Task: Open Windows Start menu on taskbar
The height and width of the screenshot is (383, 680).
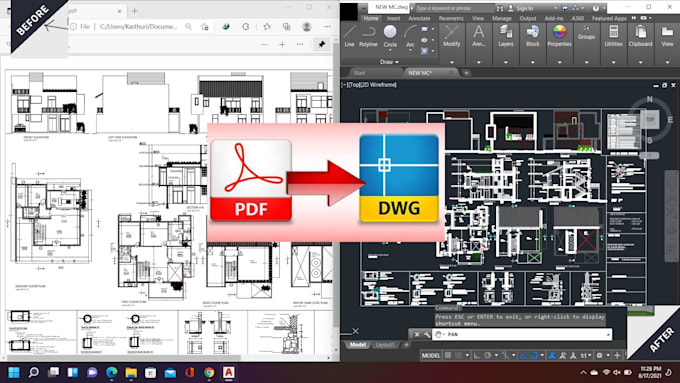Action: coord(14,373)
